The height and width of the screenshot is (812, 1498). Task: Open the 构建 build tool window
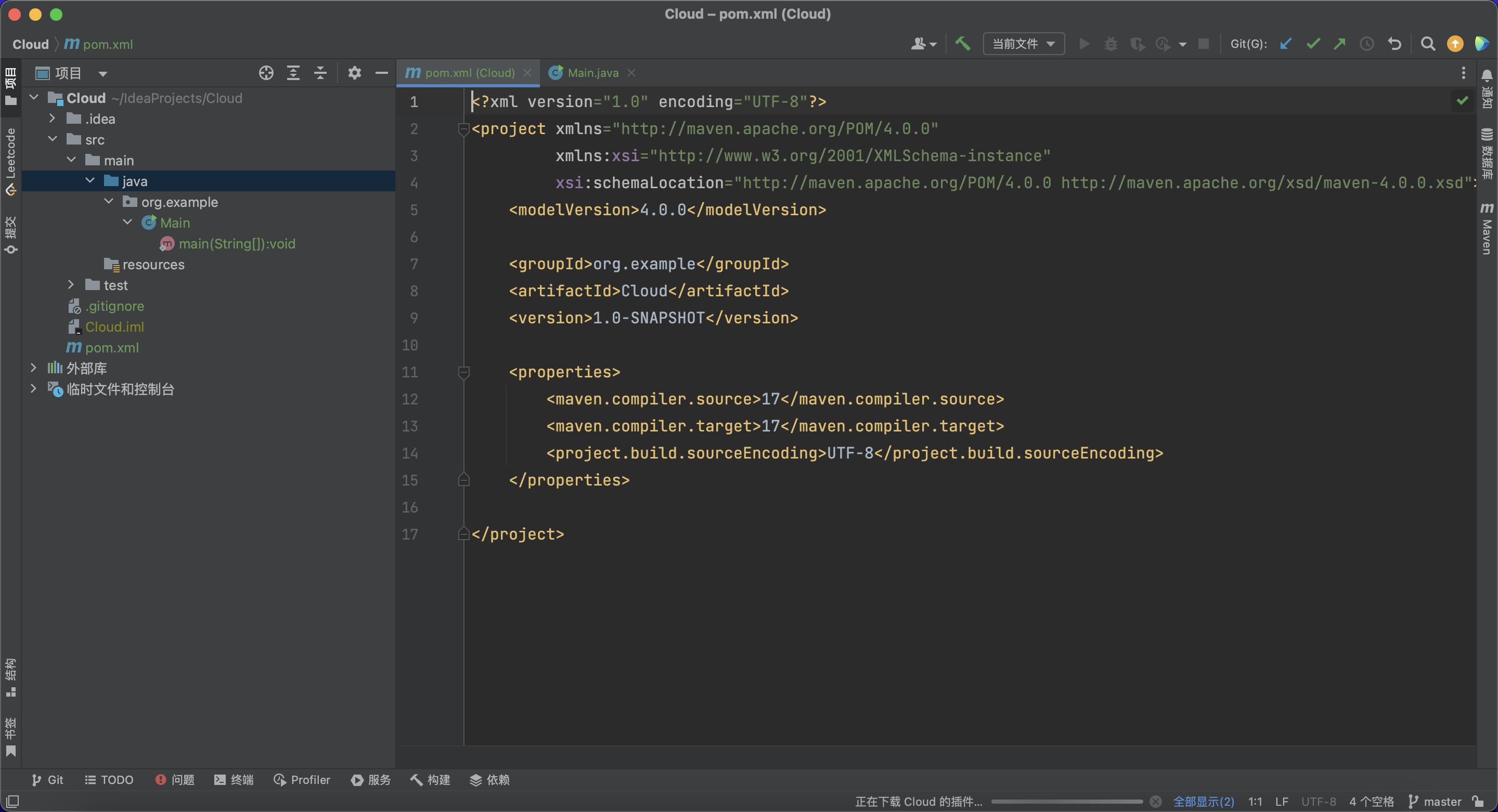(430, 779)
